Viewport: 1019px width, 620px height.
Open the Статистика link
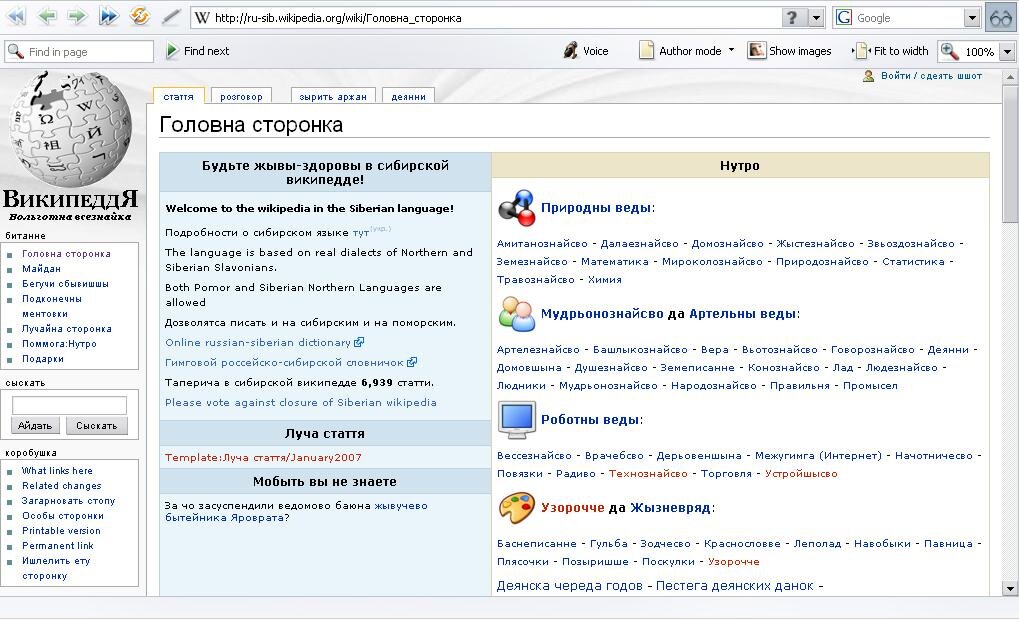point(913,262)
